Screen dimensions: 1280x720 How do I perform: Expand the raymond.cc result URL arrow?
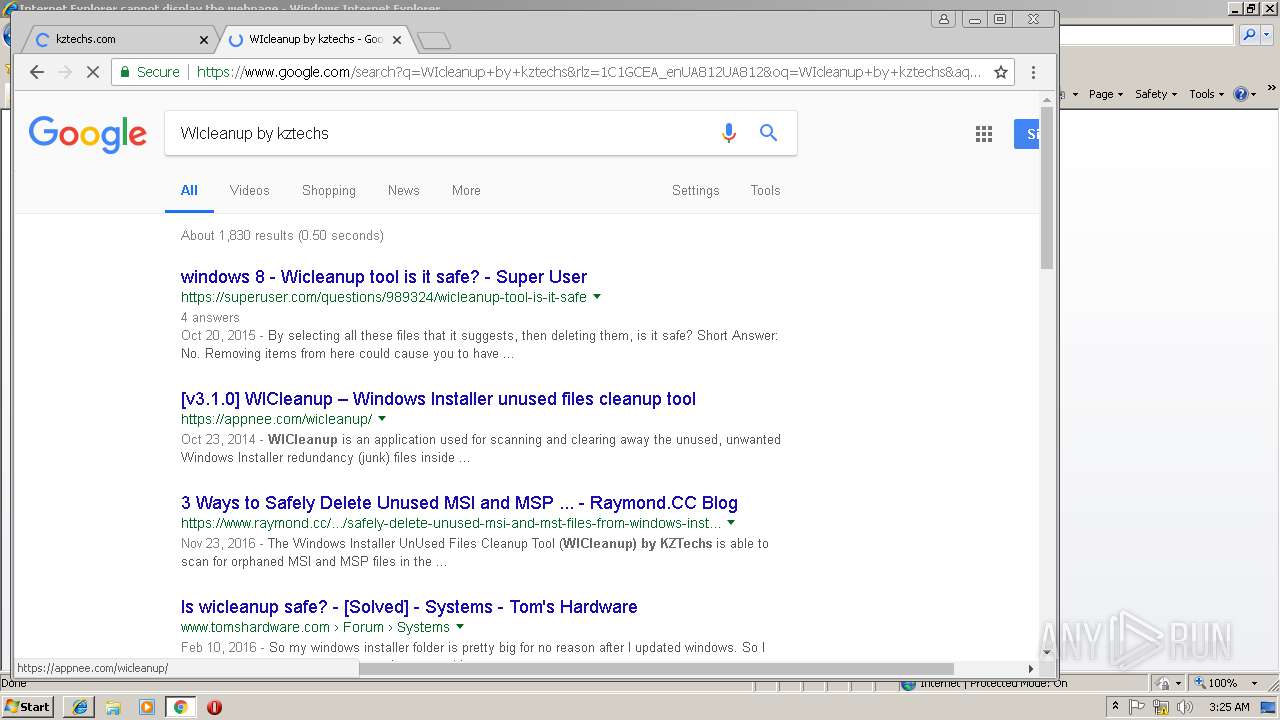[731, 523]
